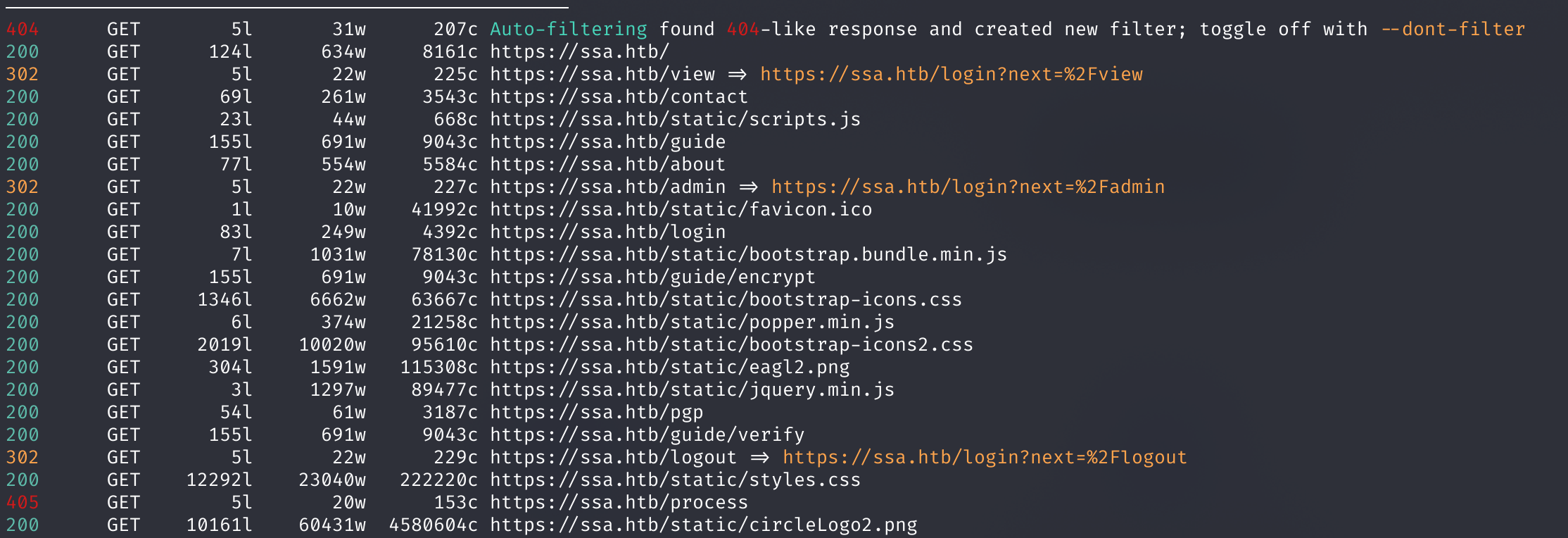This screenshot has width=1568, height=538.
Task: Click the red 405 status code
Action: pos(23,503)
